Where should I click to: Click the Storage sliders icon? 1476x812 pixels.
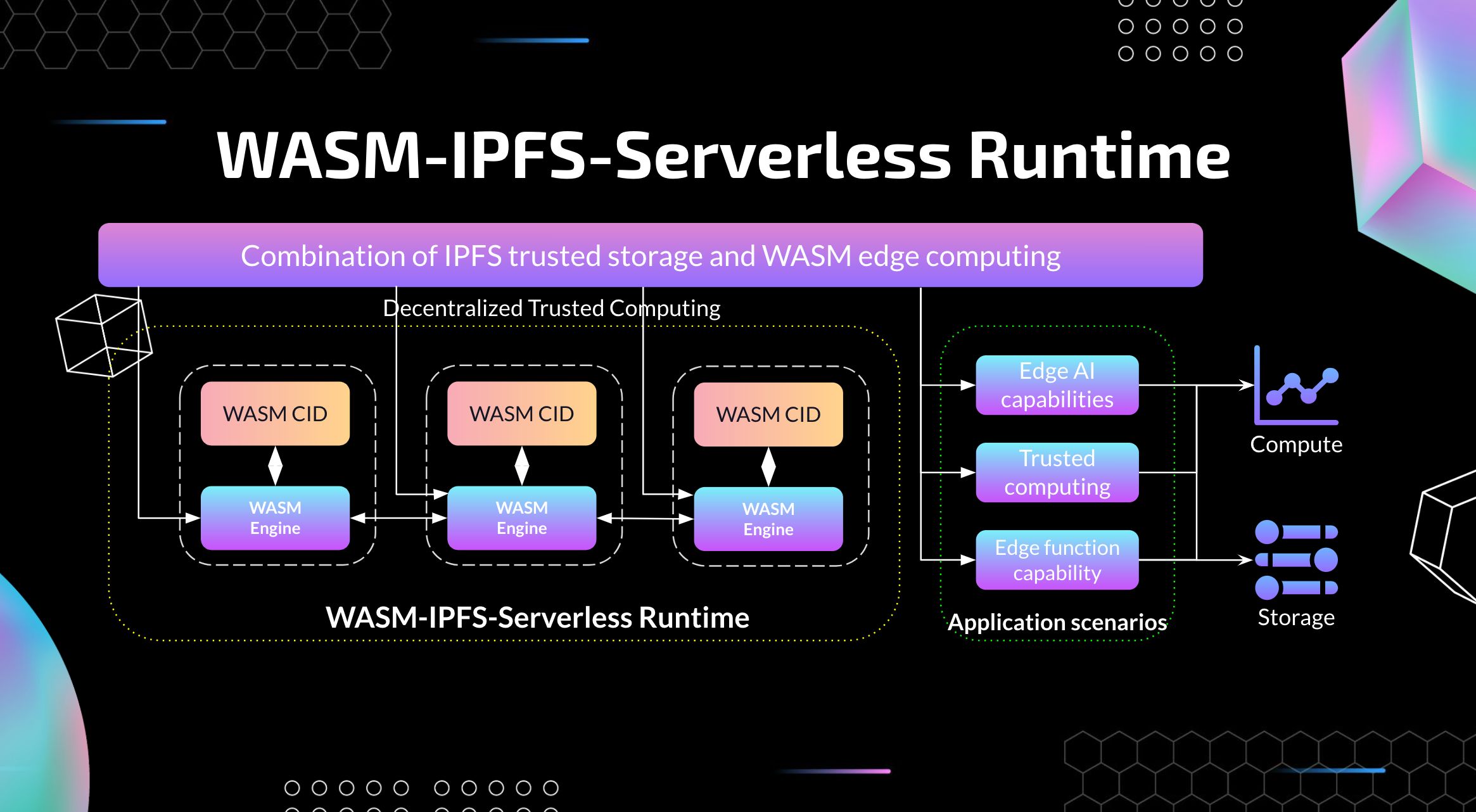click(x=1296, y=560)
